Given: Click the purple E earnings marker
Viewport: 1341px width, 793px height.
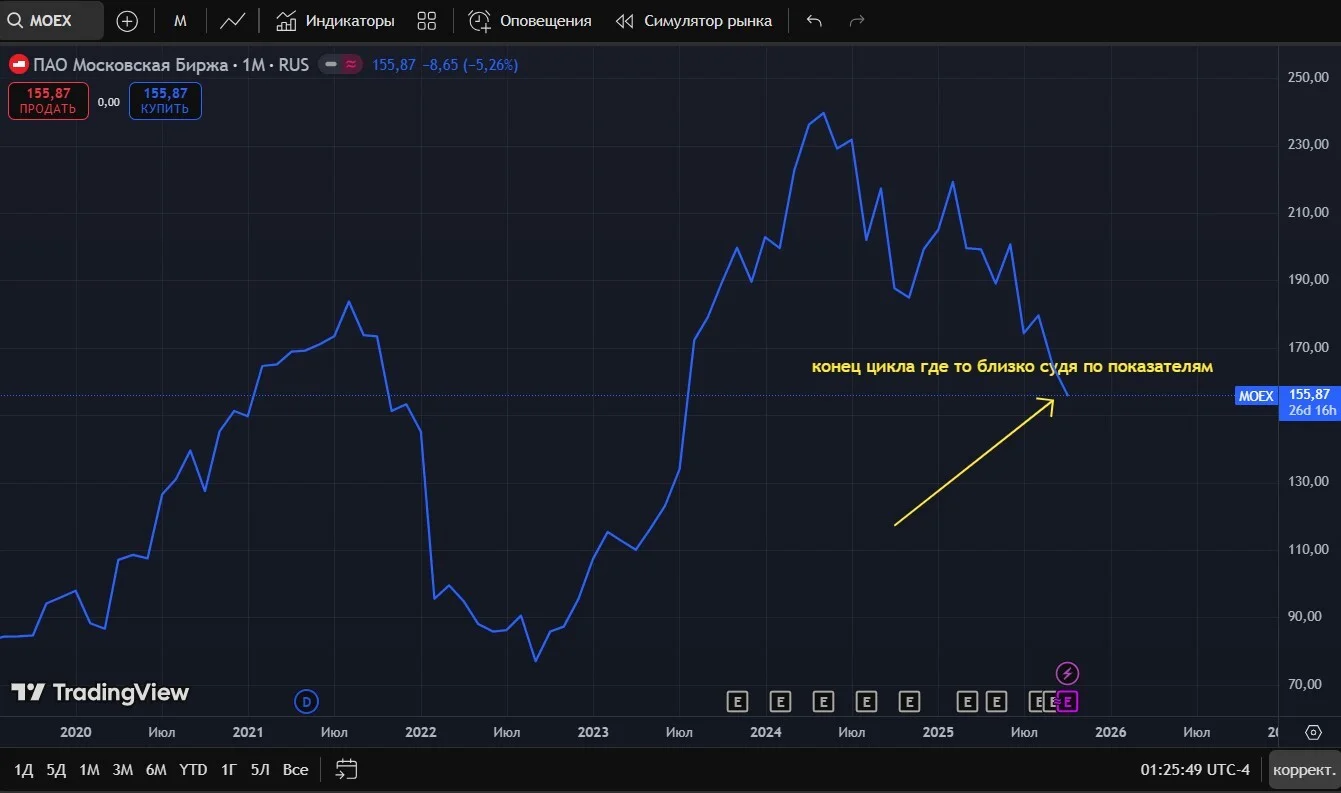Looking at the screenshot, I should pyautogui.click(x=1068, y=702).
